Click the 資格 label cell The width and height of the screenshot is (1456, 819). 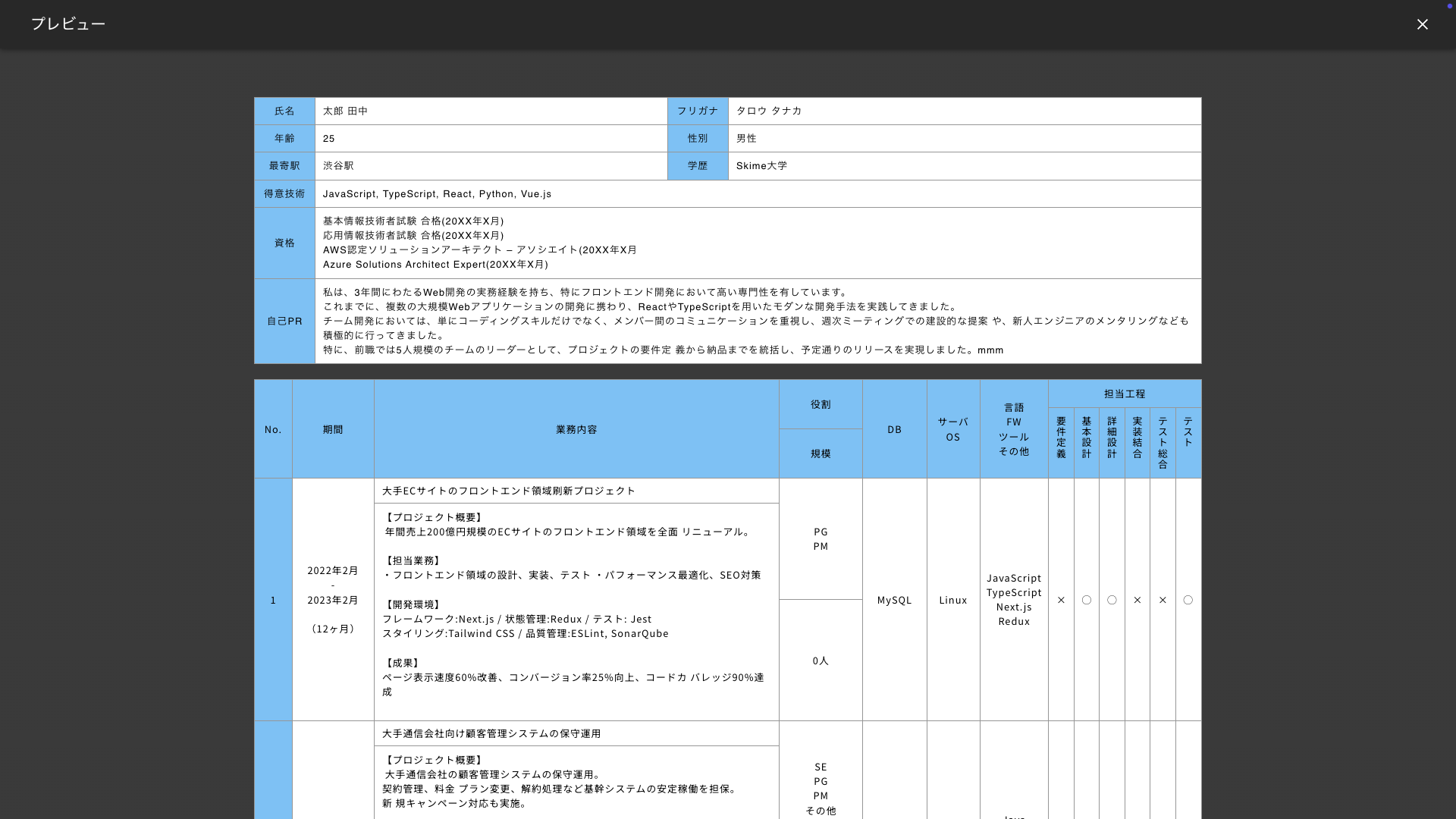[x=284, y=243]
